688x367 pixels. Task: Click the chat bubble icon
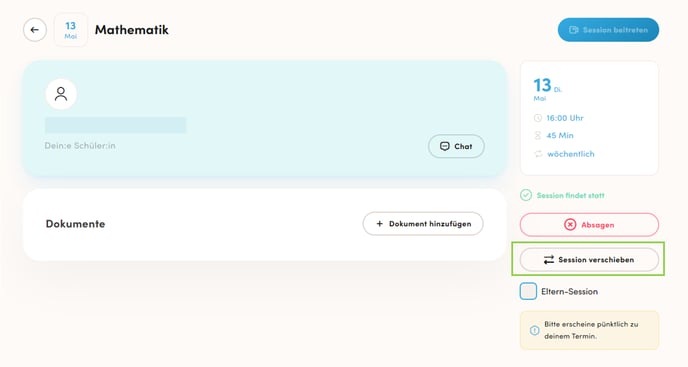click(x=444, y=146)
